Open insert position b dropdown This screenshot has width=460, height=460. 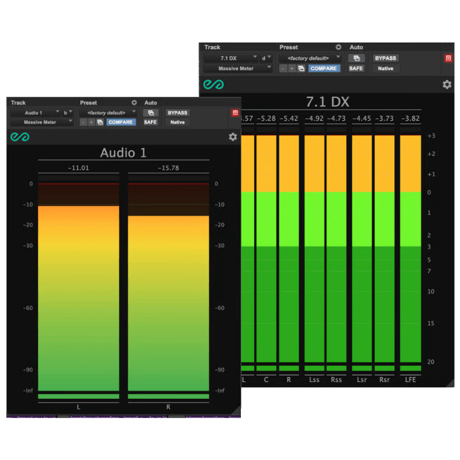tap(68, 113)
